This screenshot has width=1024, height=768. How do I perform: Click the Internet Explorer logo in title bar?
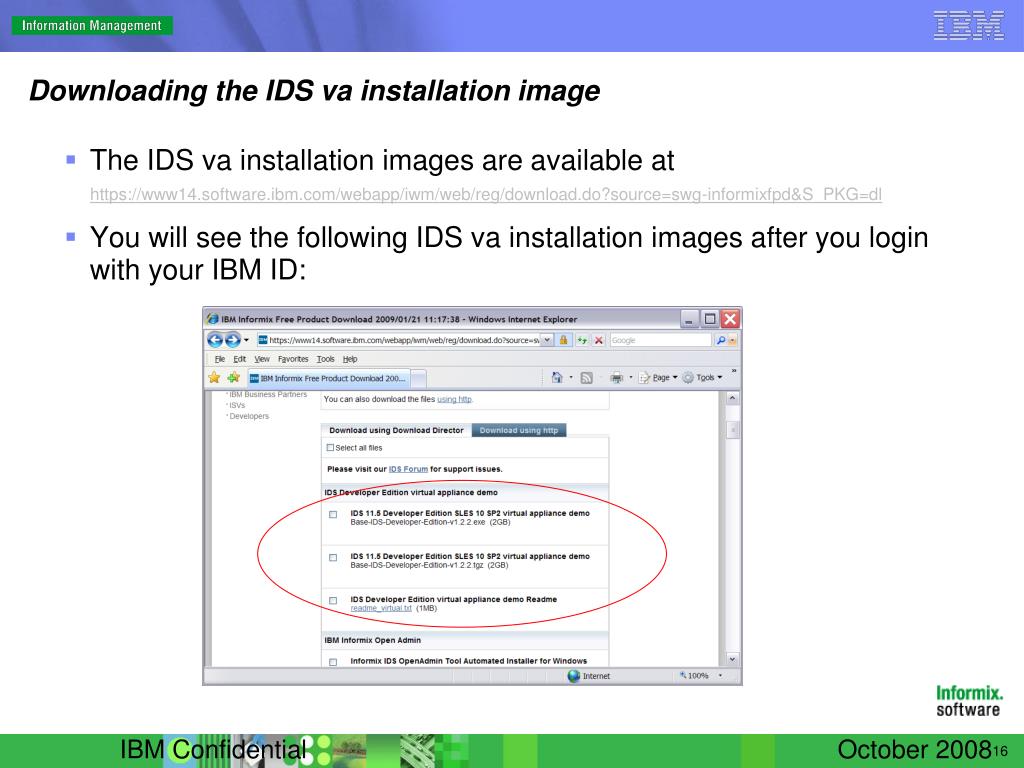pos(212,319)
